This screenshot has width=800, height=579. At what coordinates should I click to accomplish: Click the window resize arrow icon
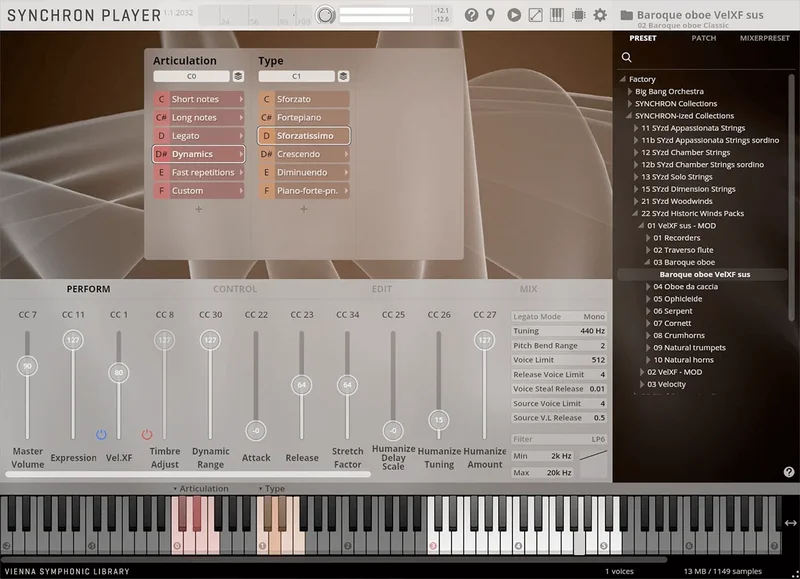(x=535, y=15)
